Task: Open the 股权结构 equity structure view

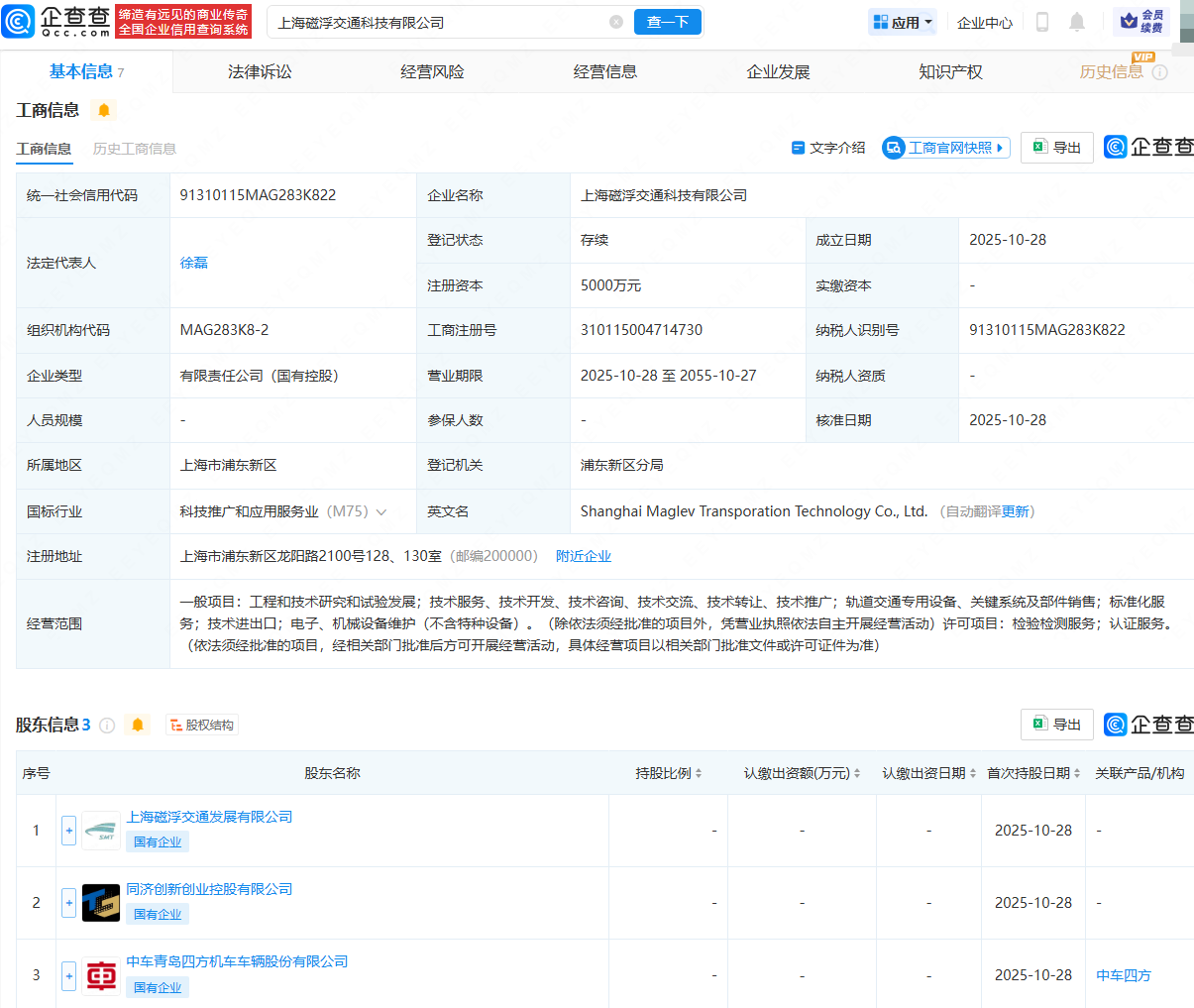Action: [x=202, y=725]
